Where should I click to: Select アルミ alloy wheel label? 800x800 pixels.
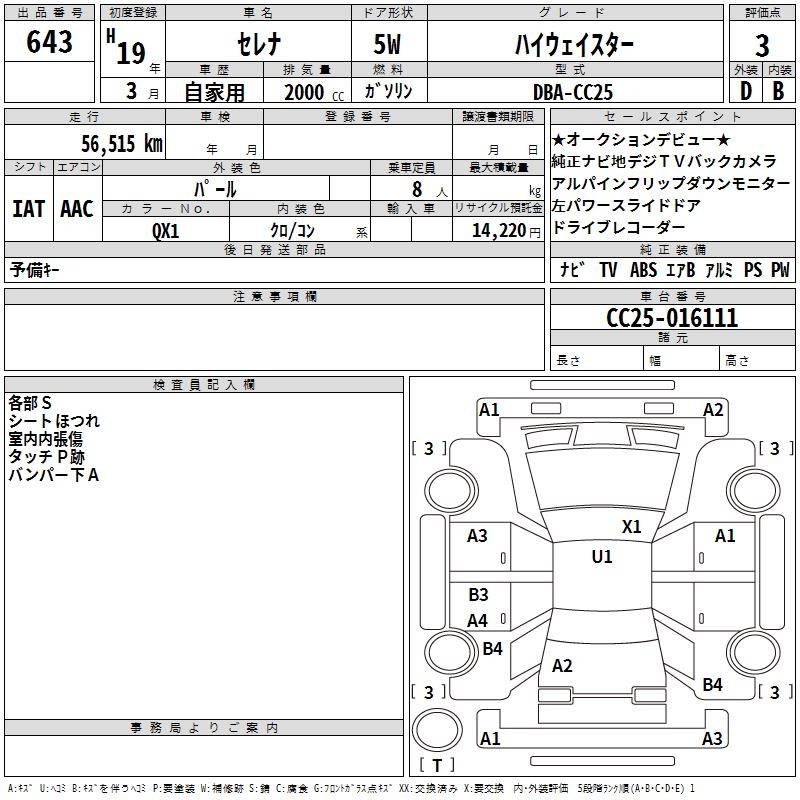coord(719,270)
